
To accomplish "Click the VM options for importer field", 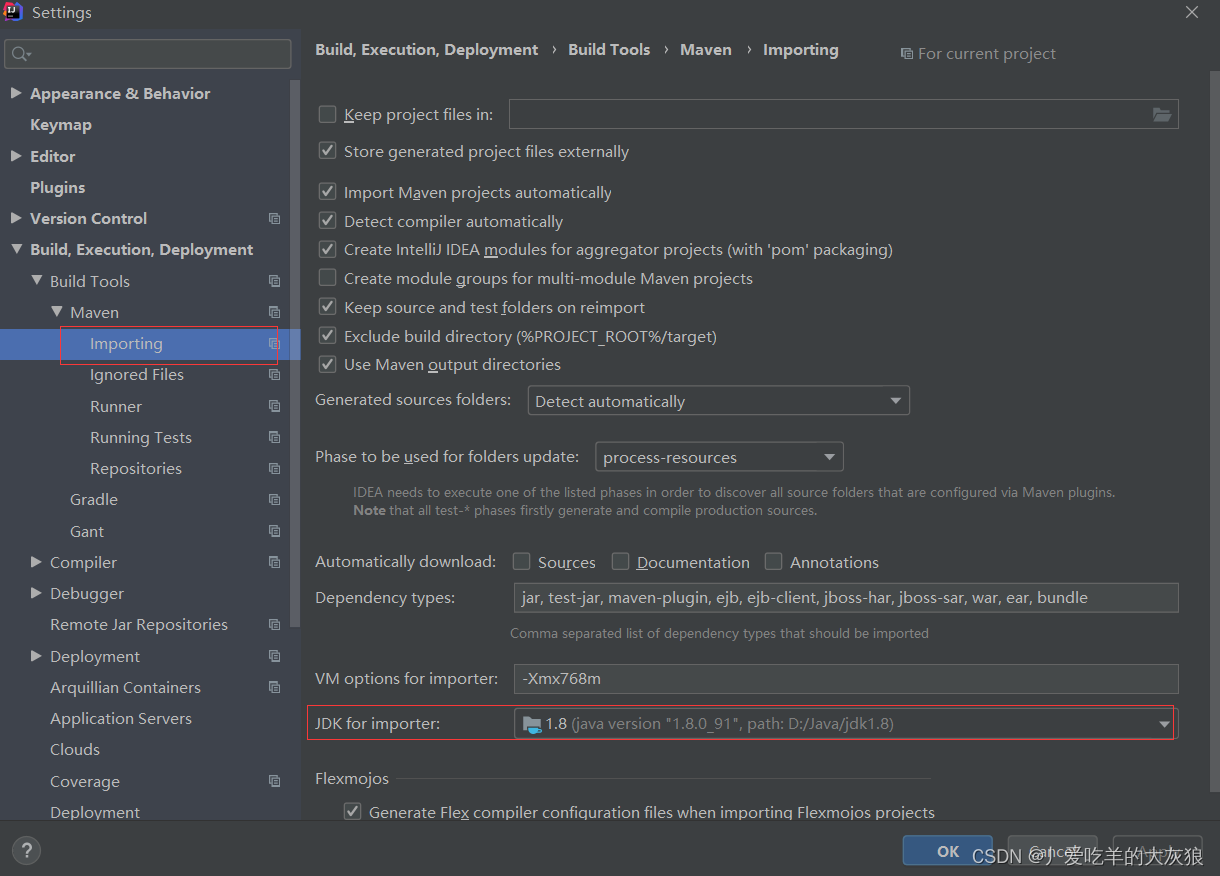I will (846, 679).
